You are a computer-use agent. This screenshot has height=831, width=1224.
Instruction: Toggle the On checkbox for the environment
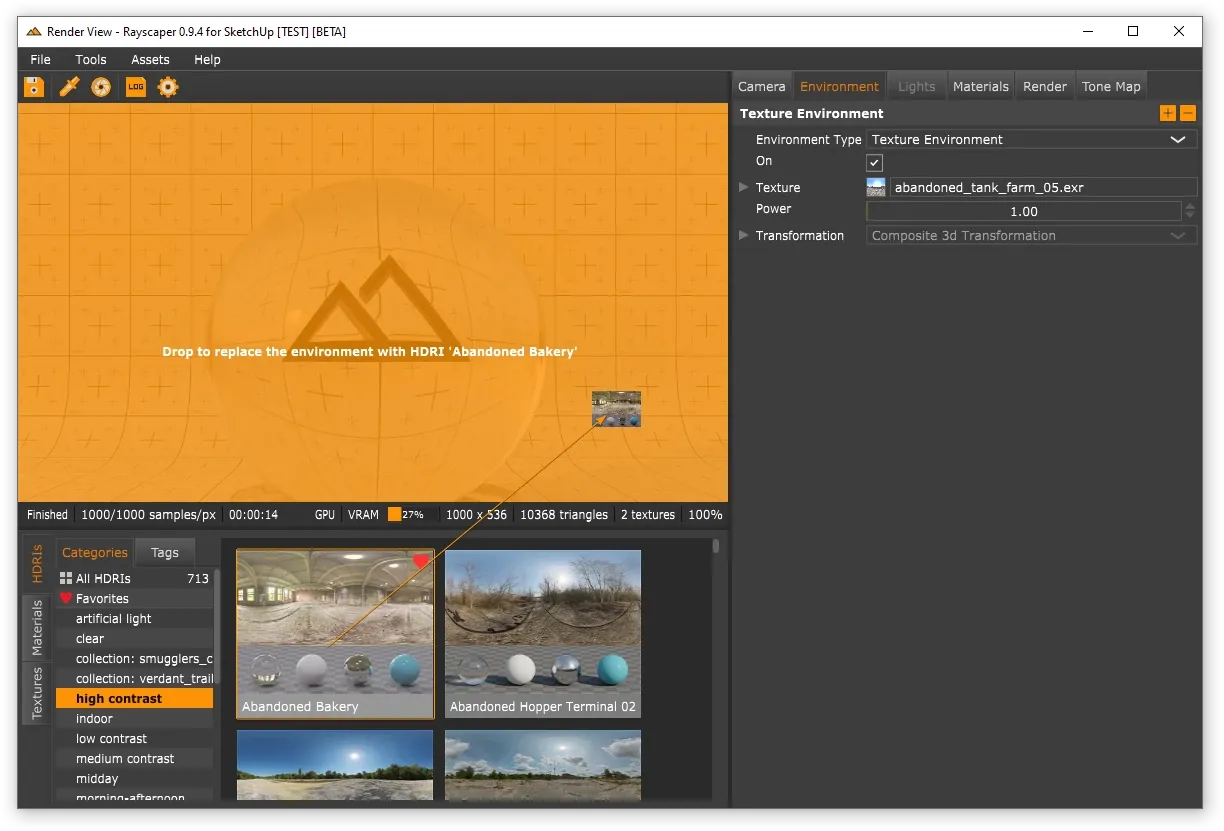[874, 162]
